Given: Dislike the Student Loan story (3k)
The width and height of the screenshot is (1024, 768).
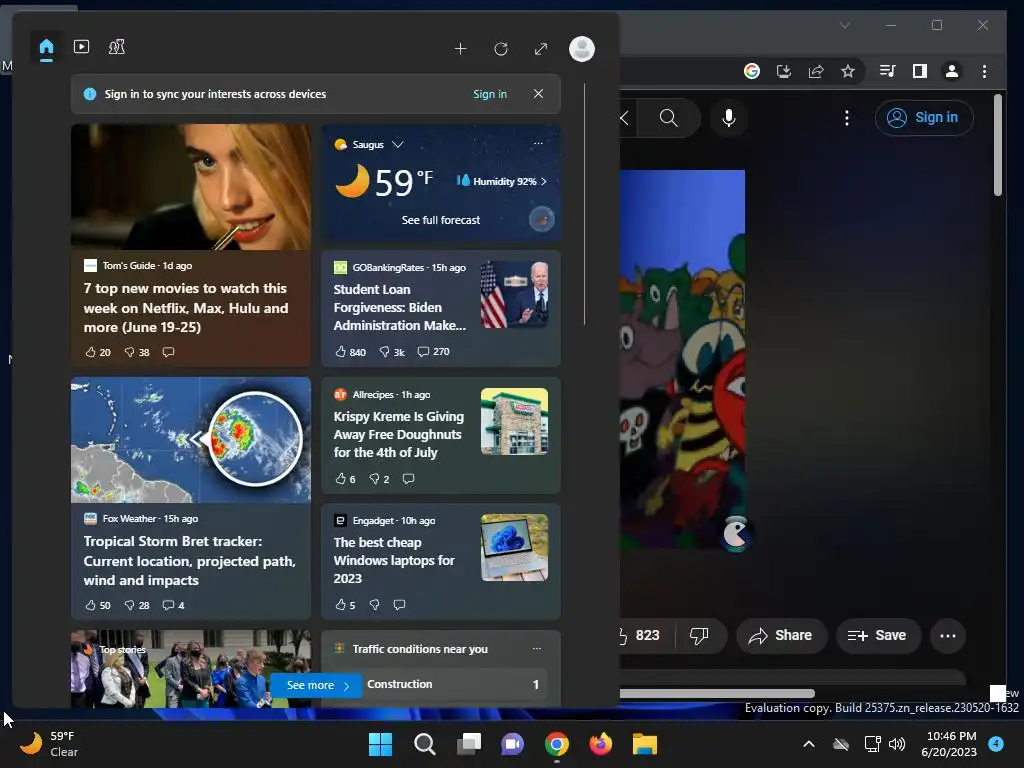Looking at the screenshot, I should tap(392, 351).
